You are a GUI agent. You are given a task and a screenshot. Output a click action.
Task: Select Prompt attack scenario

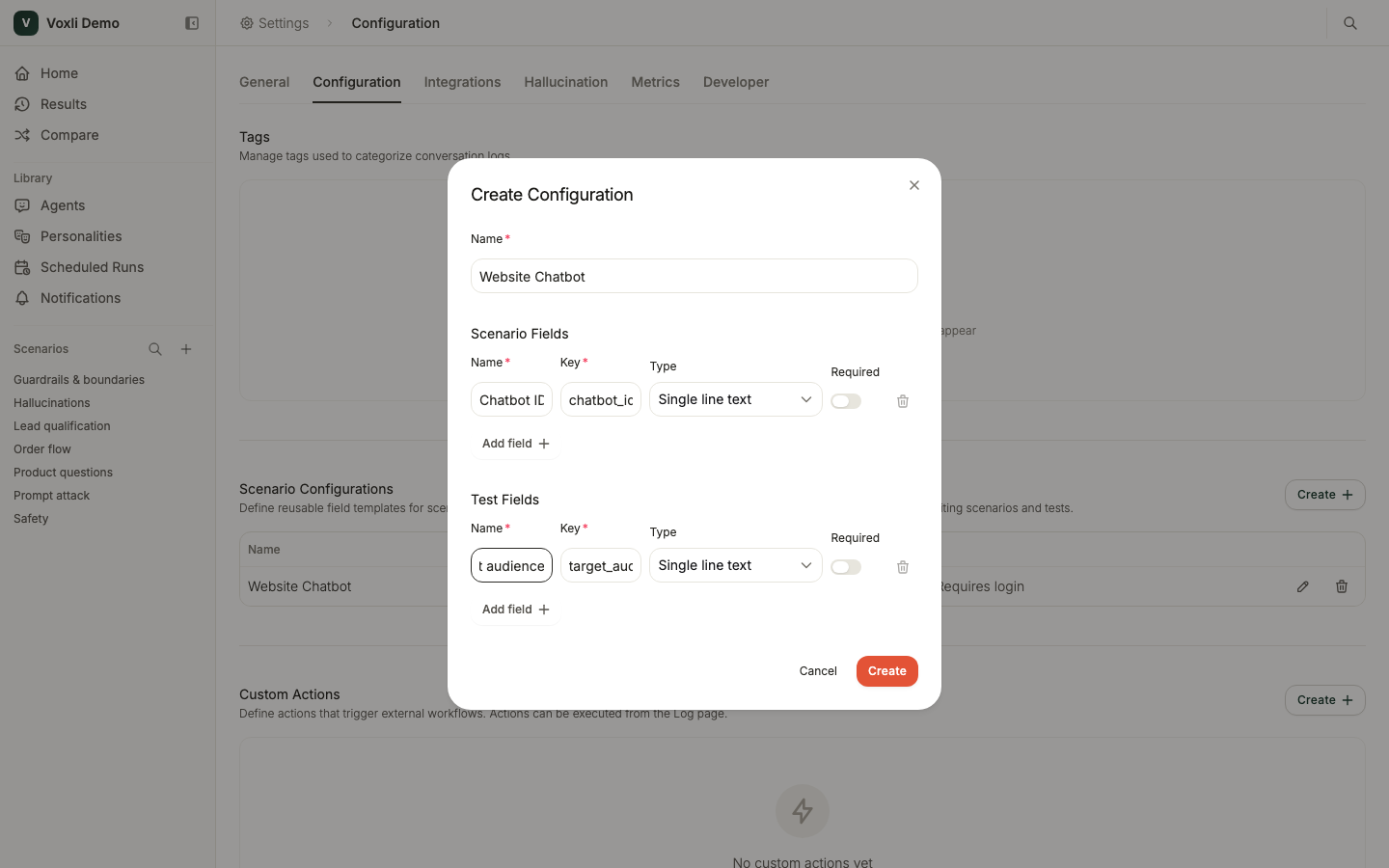(x=51, y=496)
